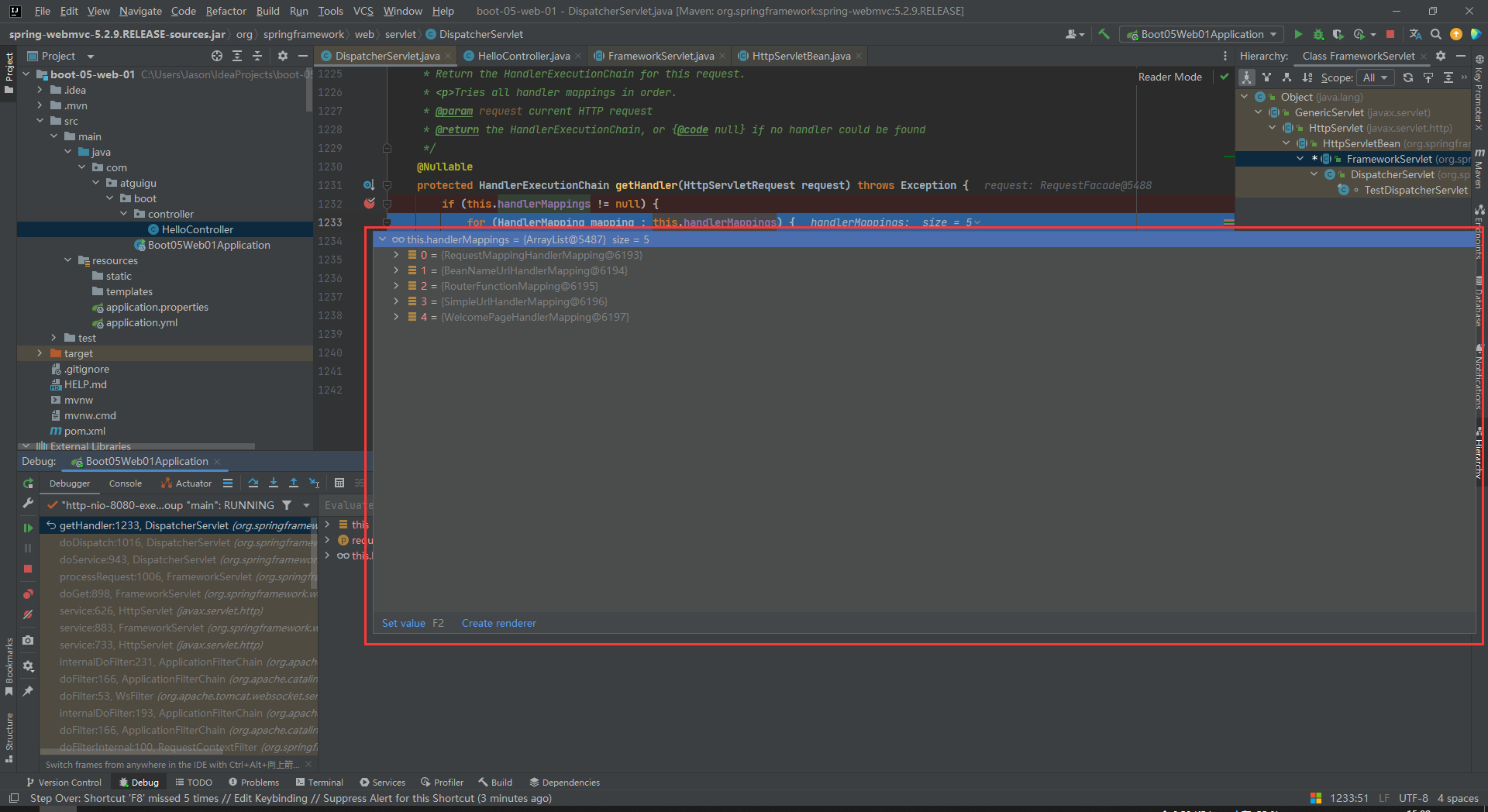Click the Search Everywhere magnifier icon
The width and height of the screenshot is (1488, 812).
[x=1435, y=34]
